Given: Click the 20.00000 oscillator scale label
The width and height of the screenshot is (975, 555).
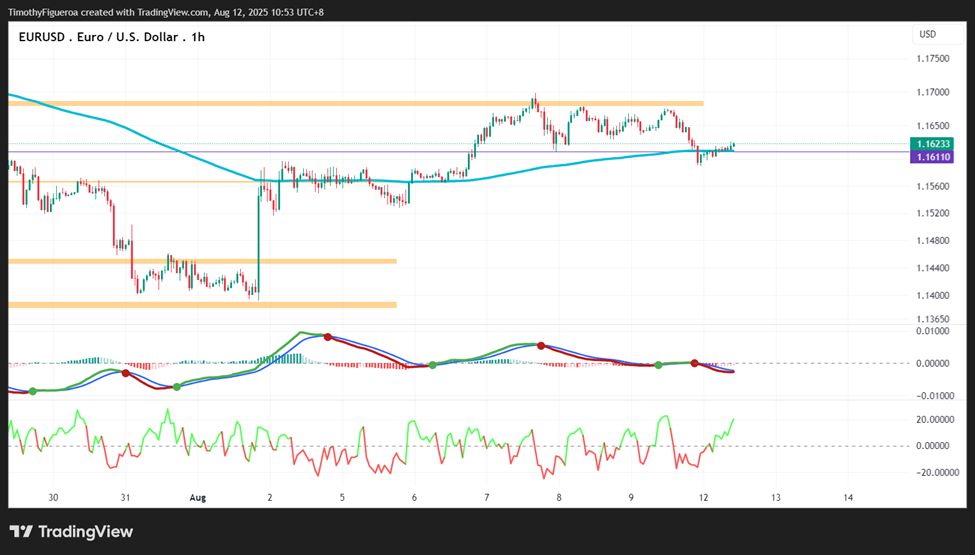Looking at the screenshot, I should point(933,420).
